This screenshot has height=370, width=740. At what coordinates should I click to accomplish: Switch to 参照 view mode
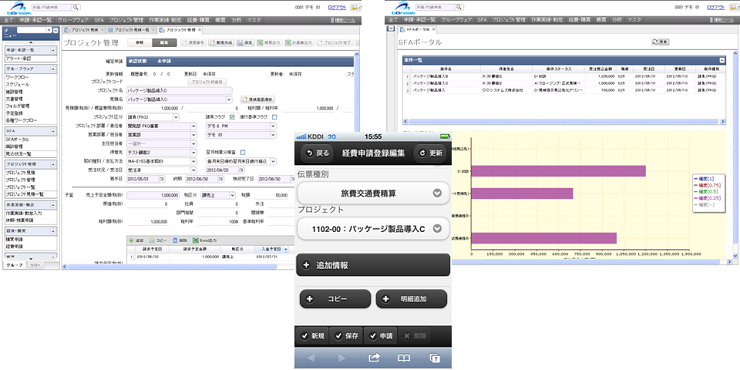click(140, 42)
